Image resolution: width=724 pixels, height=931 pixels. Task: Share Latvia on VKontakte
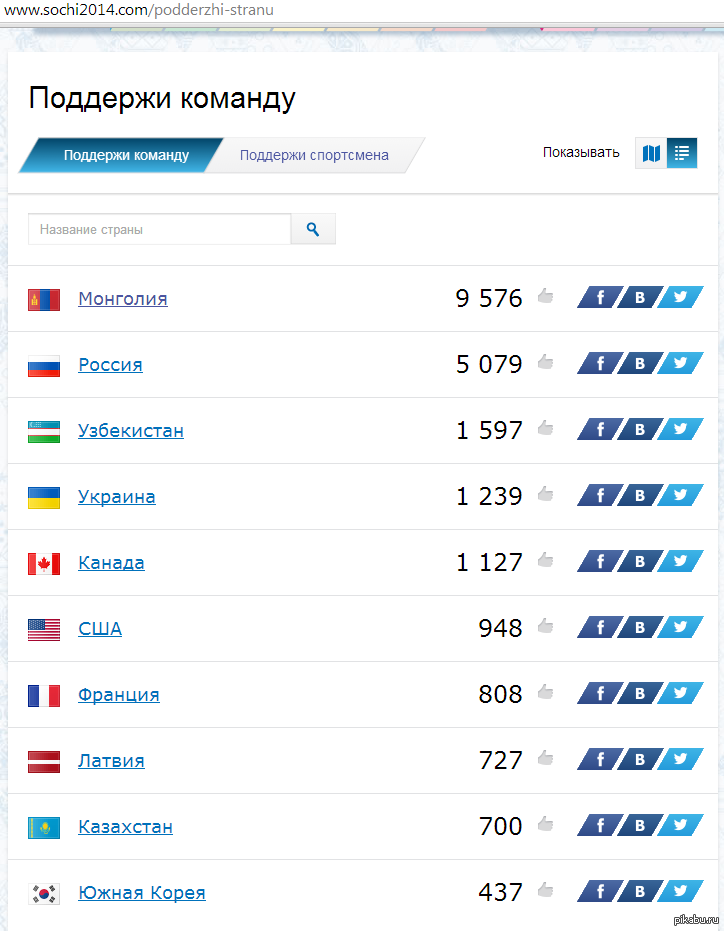pos(640,759)
